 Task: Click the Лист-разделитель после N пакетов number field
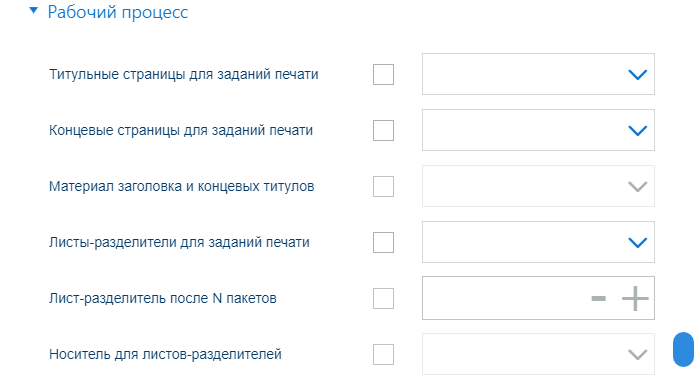click(x=538, y=298)
